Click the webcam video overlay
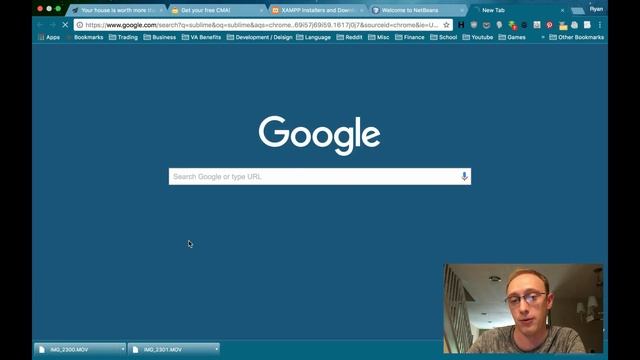The width and height of the screenshot is (640, 360). point(523,309)
